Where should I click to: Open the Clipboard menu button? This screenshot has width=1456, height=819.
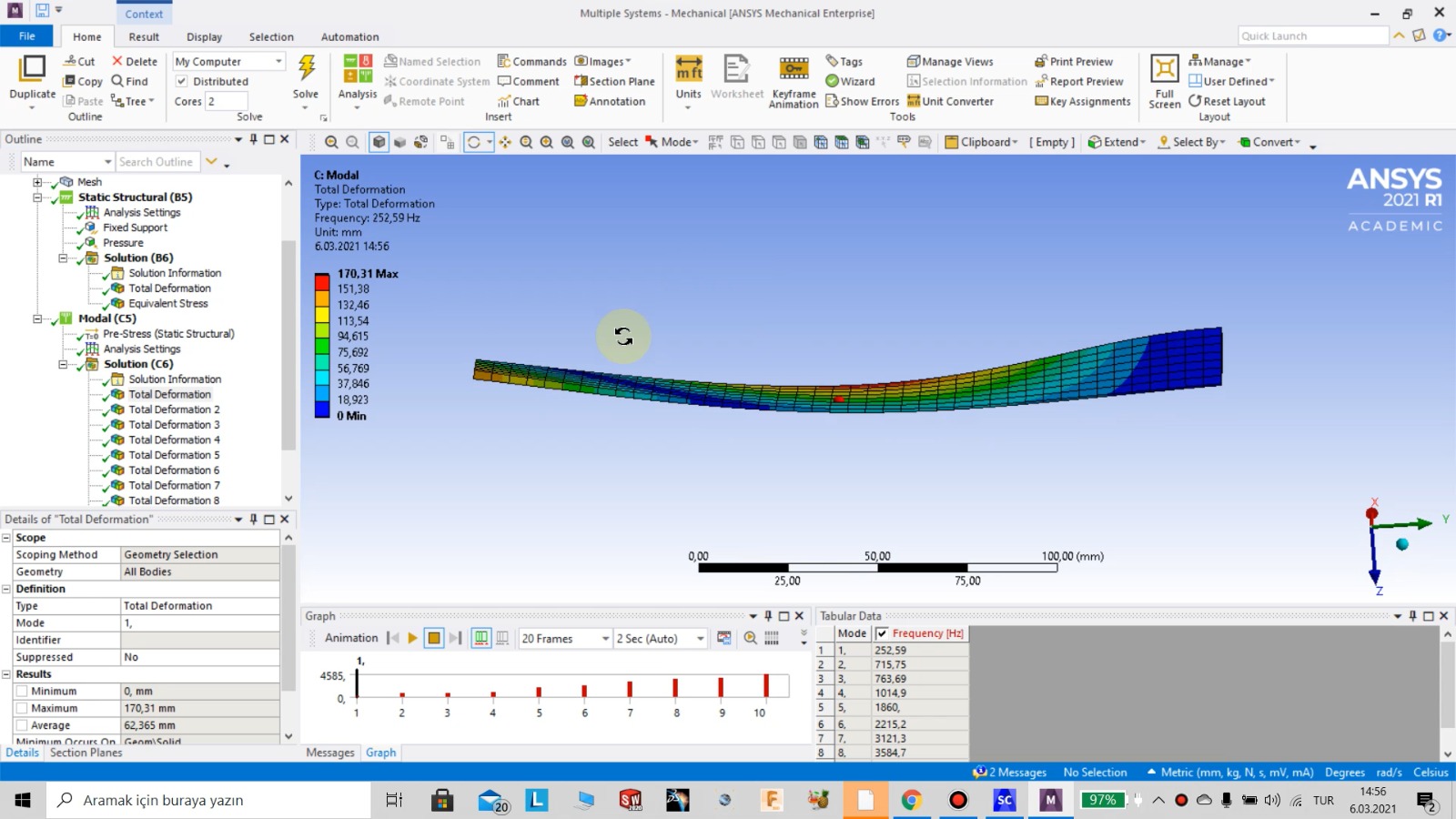tap(981, 142)
